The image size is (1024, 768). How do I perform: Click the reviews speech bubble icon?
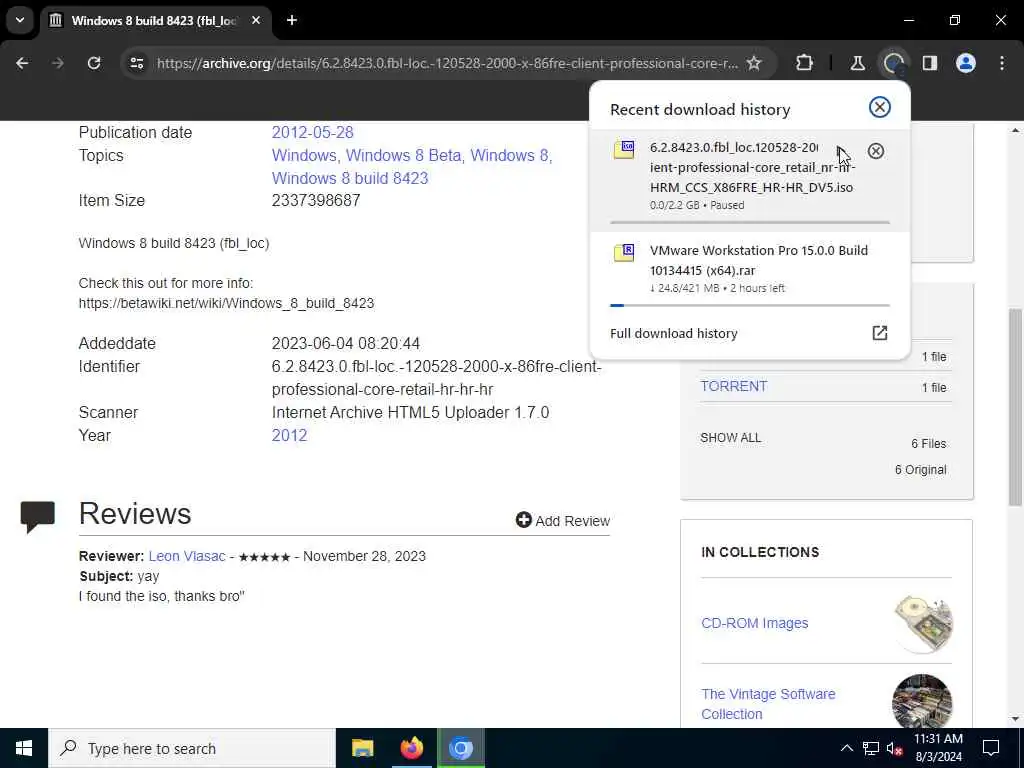pyautogui.click(x=38, y=517)
